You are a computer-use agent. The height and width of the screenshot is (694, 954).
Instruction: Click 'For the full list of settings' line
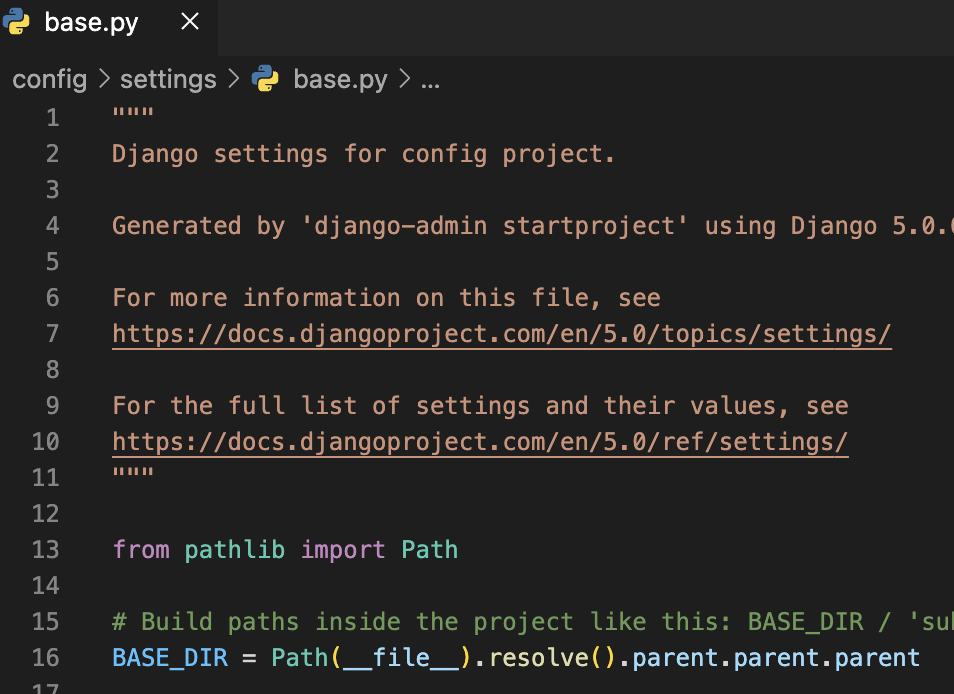tap(480, 406)
